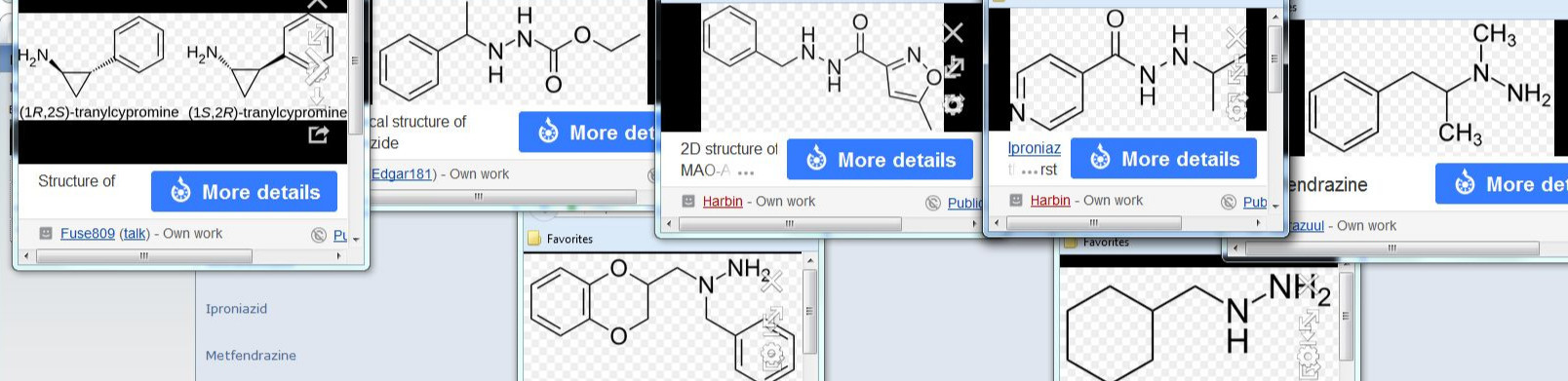Click expand arrows on the iproniazid image viewer
The height and width of the screenshot is (381, 1568).
click(1236, 71)
